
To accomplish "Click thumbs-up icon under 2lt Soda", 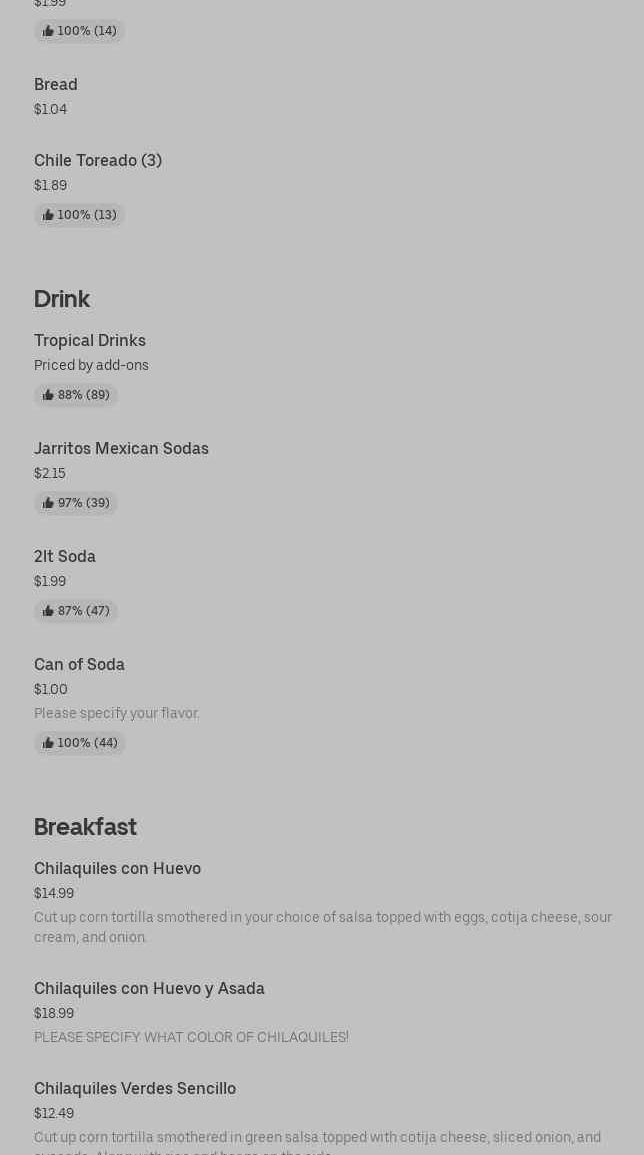I will pyautogui.click(x=48, y=611).
